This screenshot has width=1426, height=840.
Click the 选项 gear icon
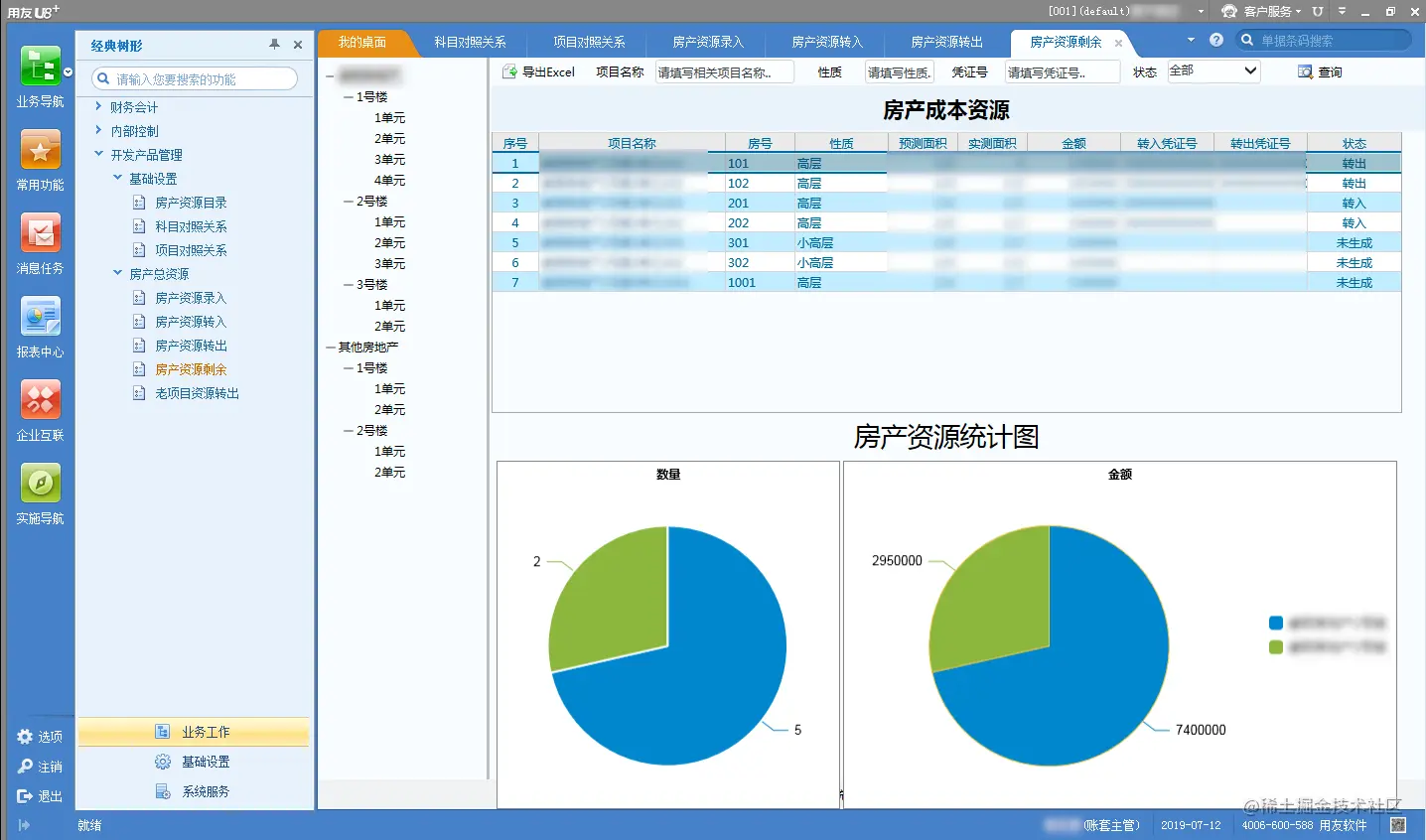coord(25,737)
